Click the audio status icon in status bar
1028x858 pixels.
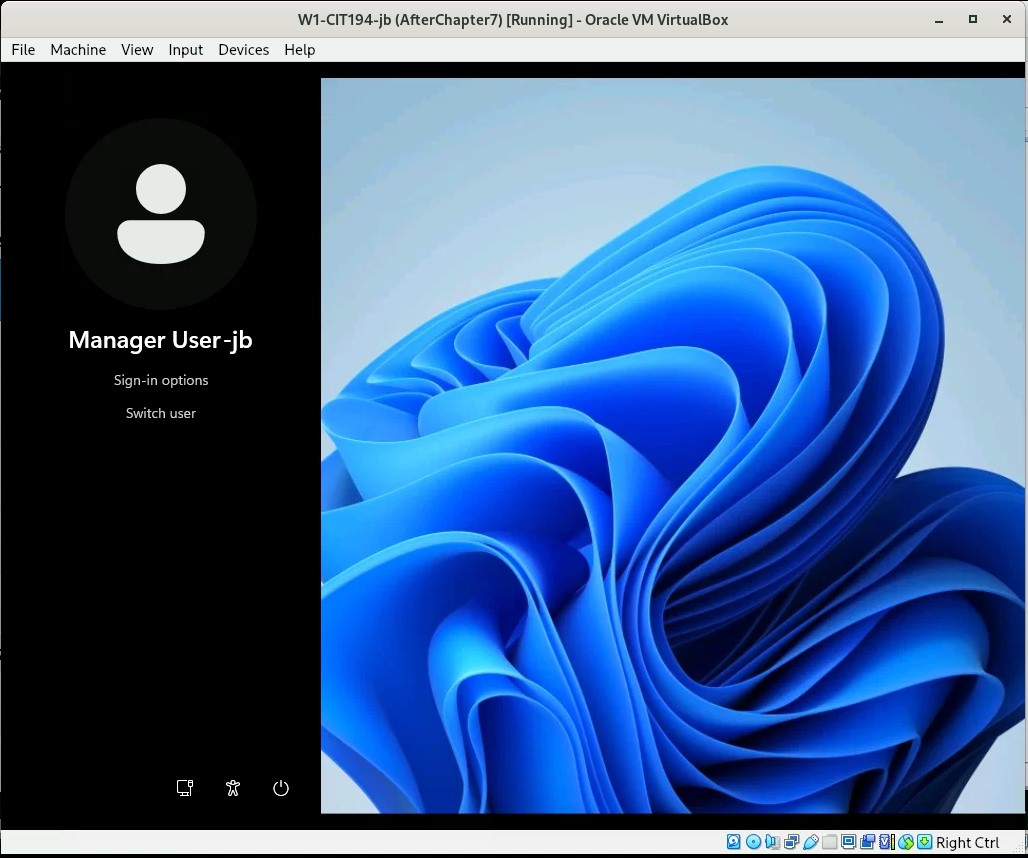pyautogui.click(x=772, y=842)
